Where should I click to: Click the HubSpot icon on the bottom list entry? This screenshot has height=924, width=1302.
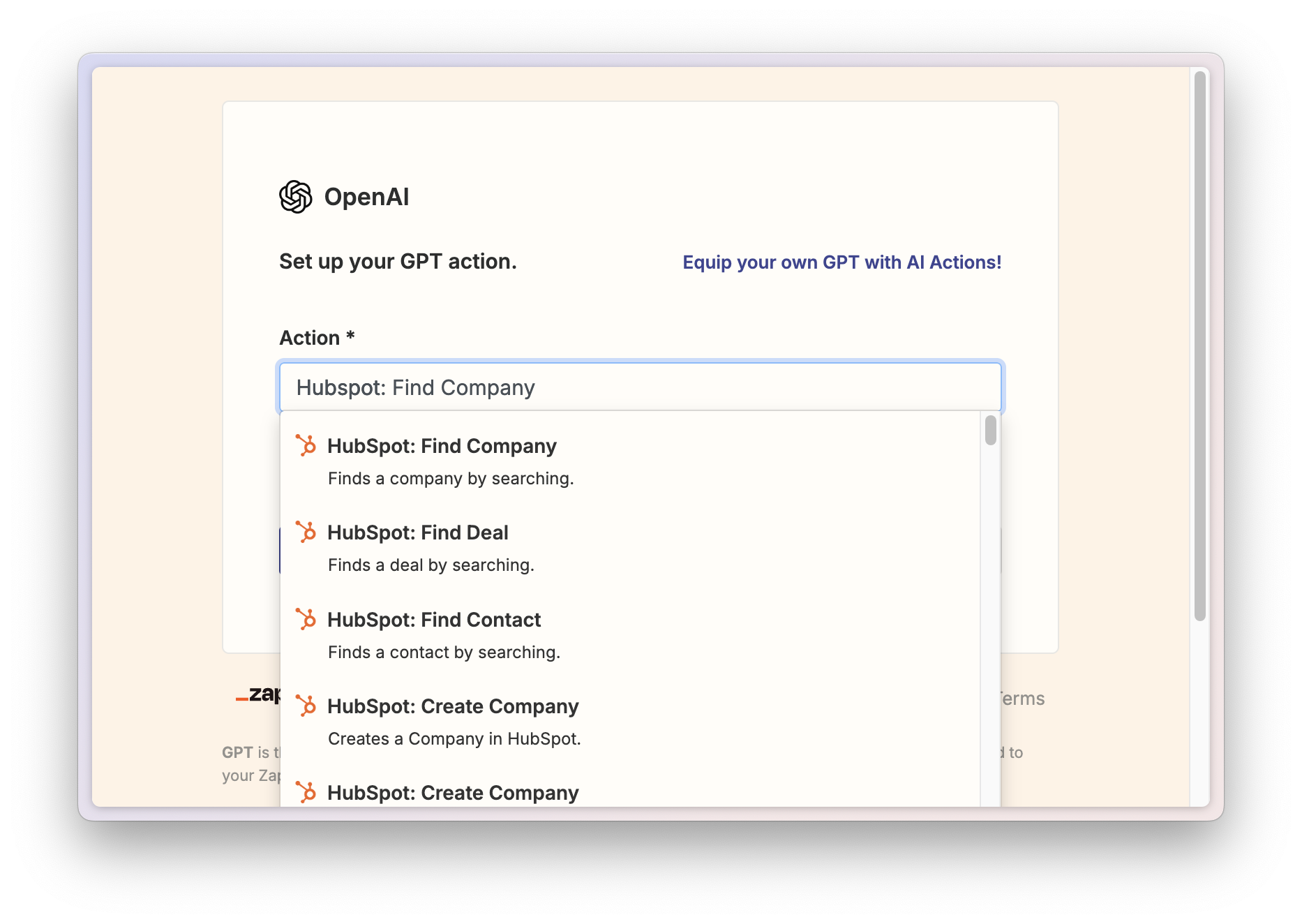(x=306, y=792)
